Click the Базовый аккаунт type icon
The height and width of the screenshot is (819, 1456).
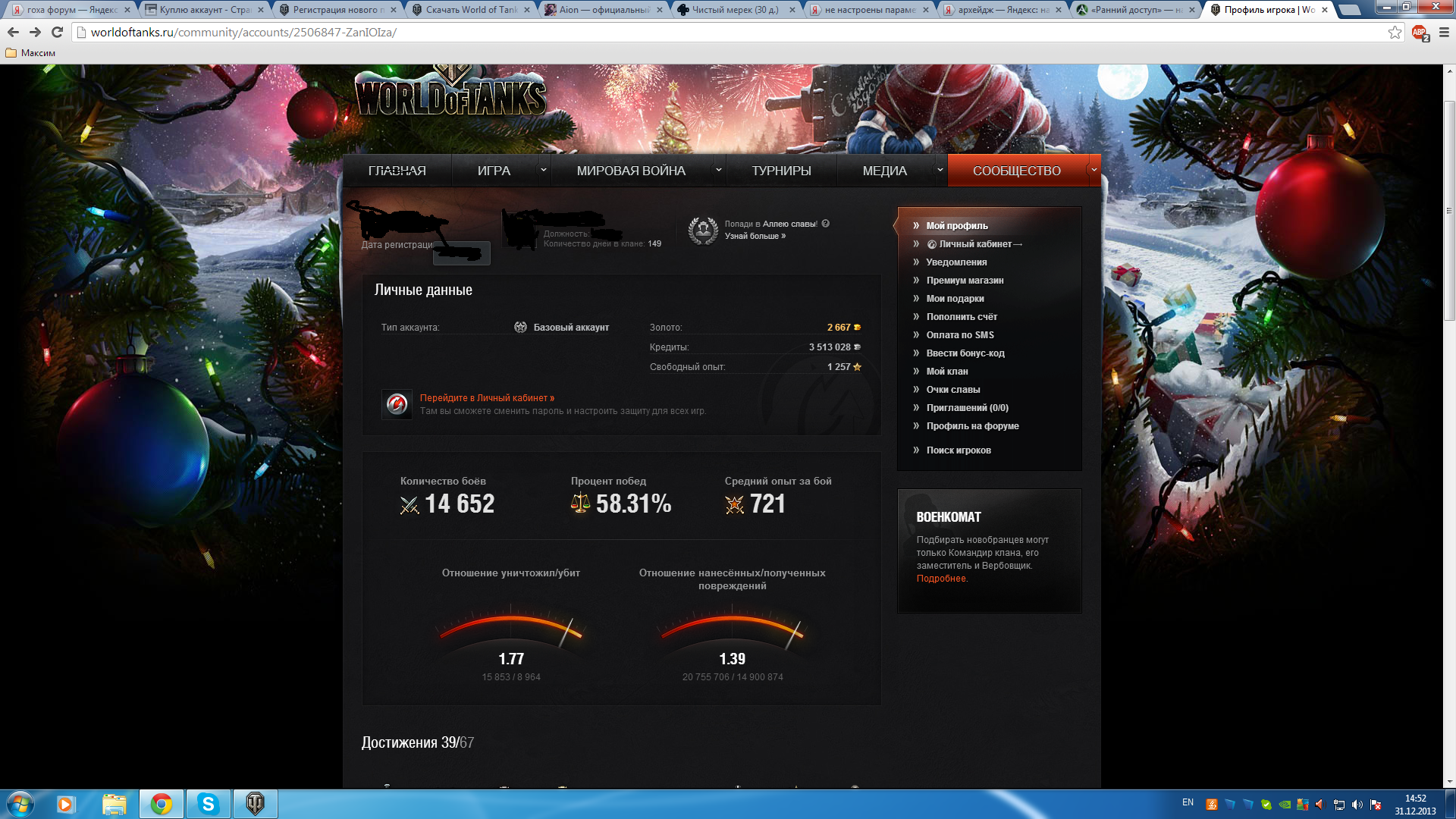point(520,328)
